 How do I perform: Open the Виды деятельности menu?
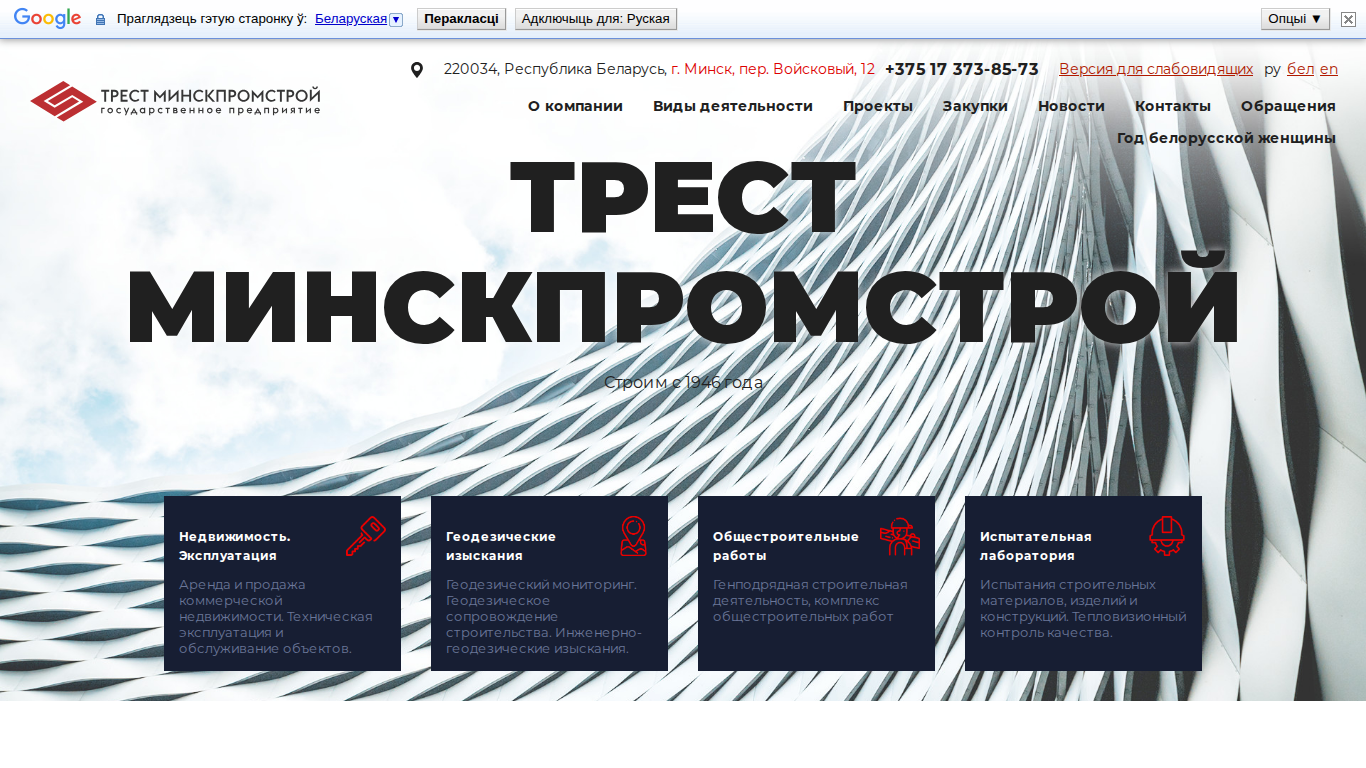[x=733, y=106]
